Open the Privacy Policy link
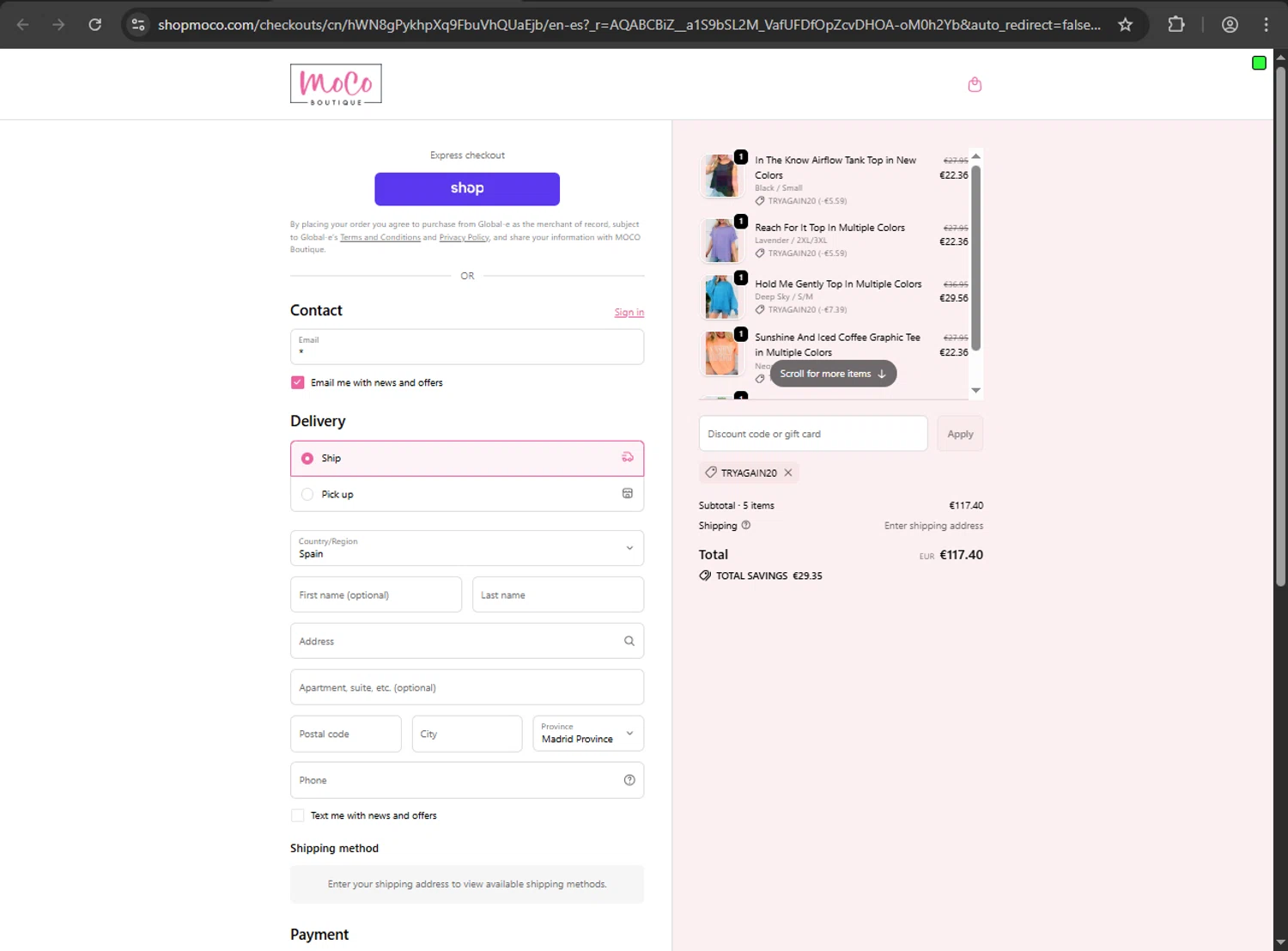 (x=464, y=237)
